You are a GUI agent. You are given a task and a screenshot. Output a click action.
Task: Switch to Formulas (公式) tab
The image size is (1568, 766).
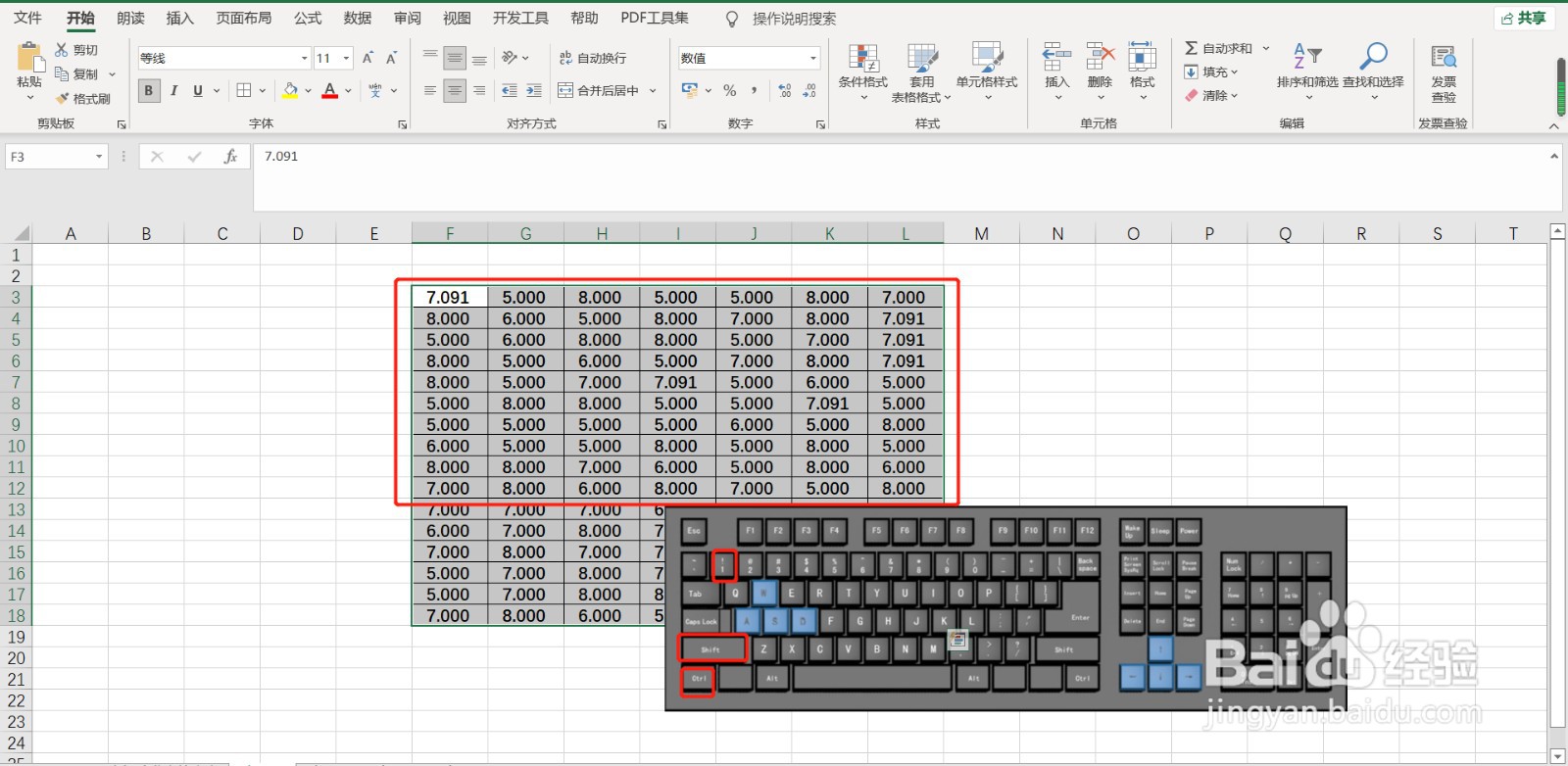pyautogui.click(x=308, y=18)
